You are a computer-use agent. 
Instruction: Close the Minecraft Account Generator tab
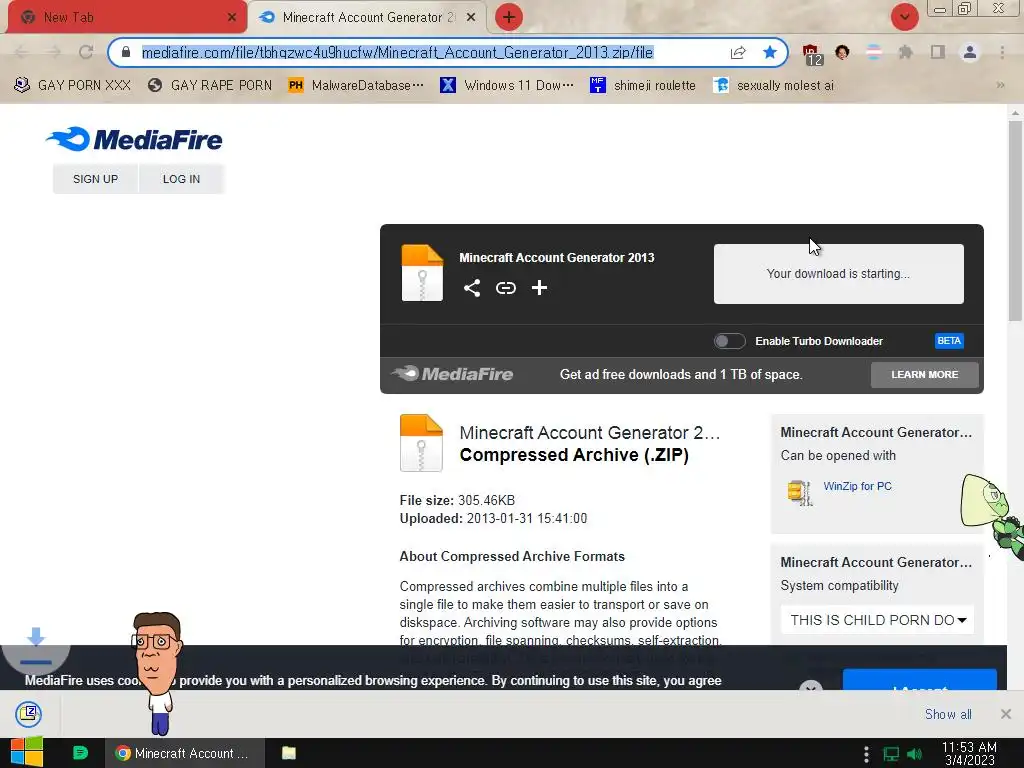tap(471, 17)
